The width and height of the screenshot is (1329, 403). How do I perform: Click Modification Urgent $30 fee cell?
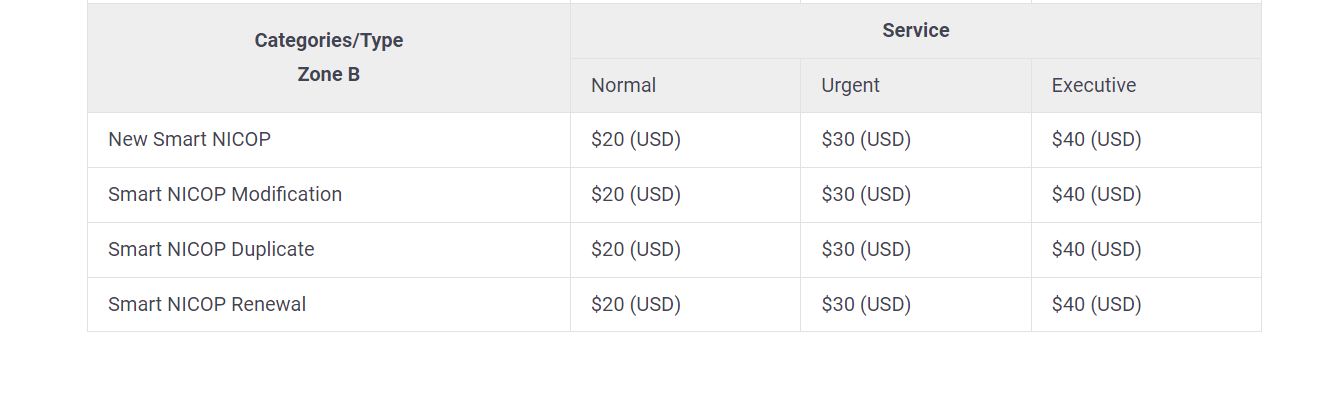[x=866, y=195]
